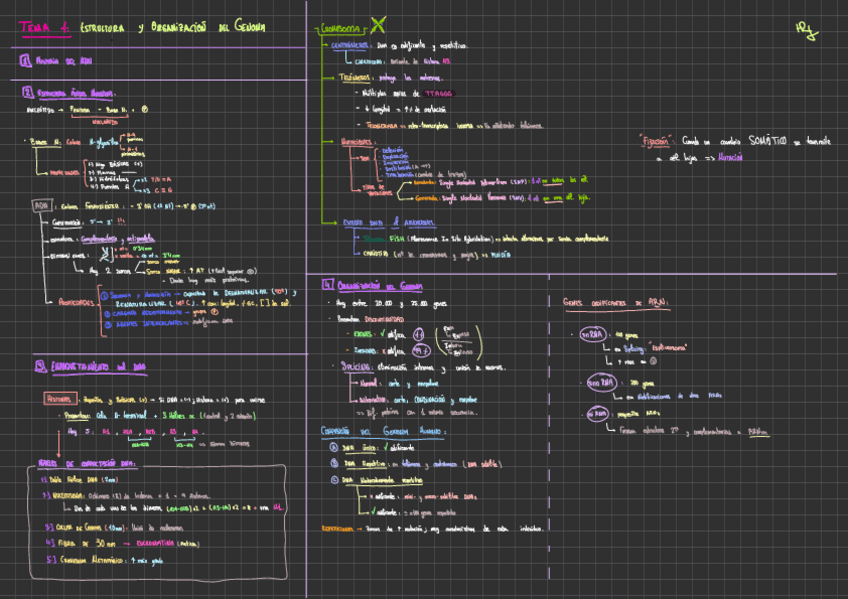
Task: Click the yellow signature in top-right corner
Action: point(805,33)
